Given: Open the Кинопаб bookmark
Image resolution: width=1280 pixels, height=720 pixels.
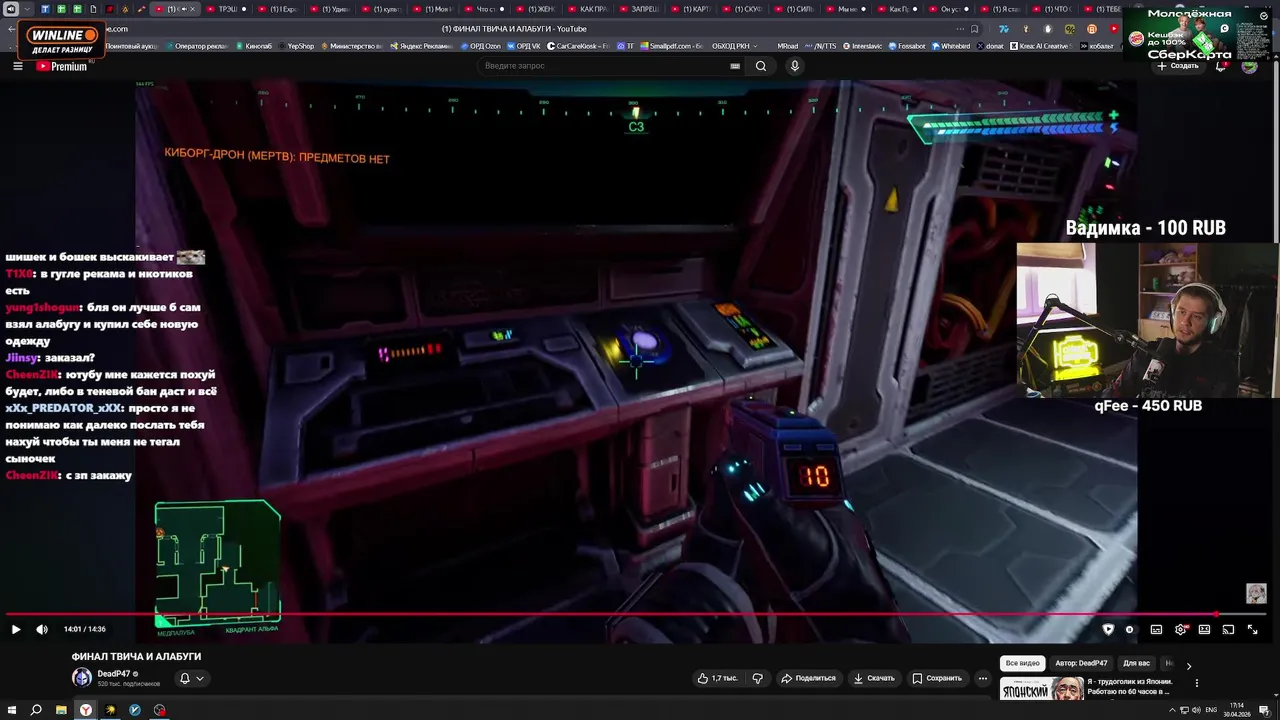Looking at the screenshot, I should 252,46.
